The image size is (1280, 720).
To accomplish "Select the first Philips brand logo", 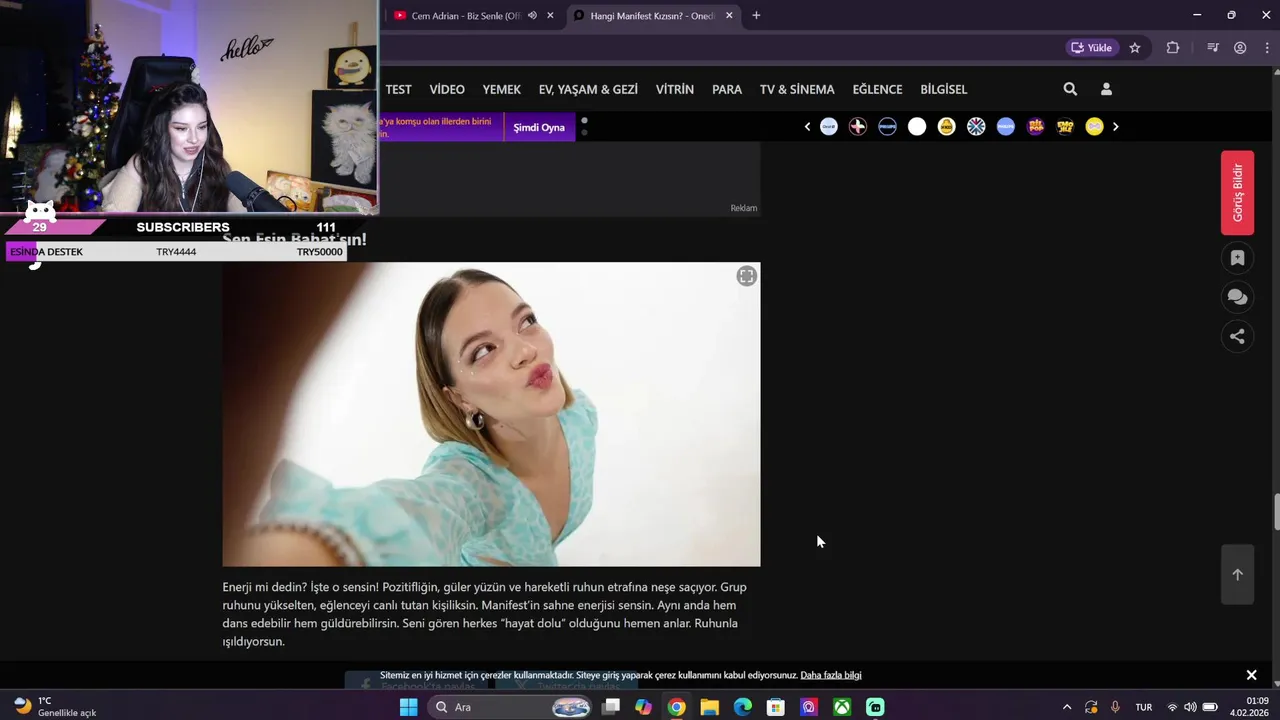I will coord(887,127).
